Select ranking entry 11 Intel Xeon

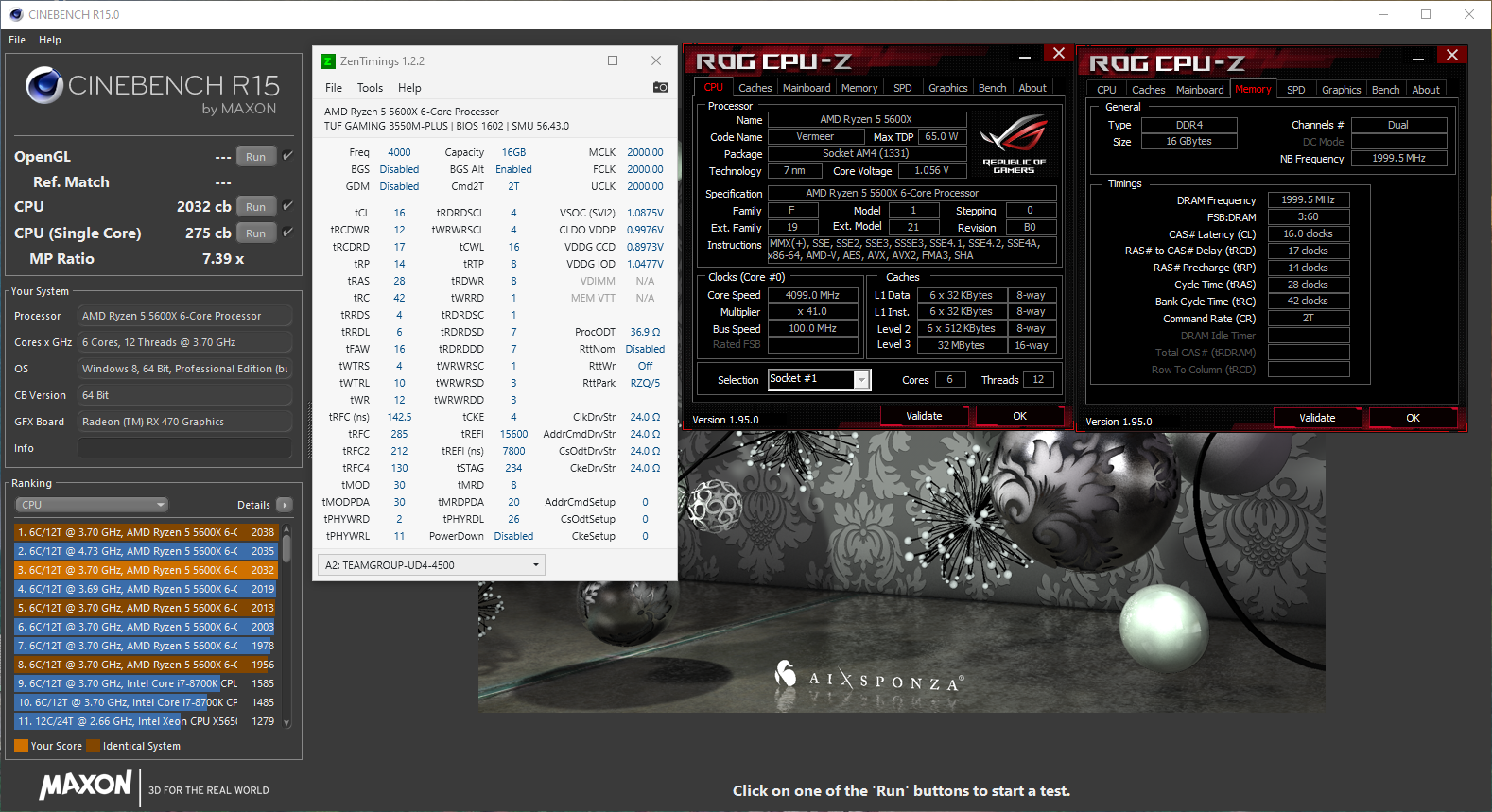[x=146, y=721]
